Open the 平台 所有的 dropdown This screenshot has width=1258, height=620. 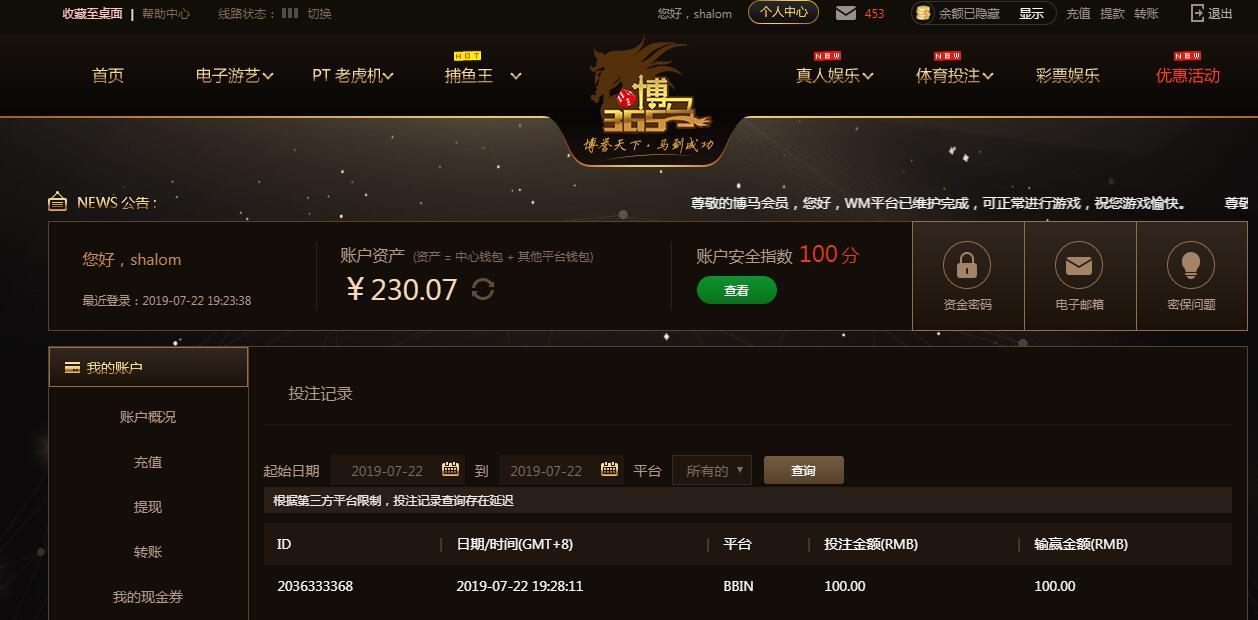pos(712,470)
